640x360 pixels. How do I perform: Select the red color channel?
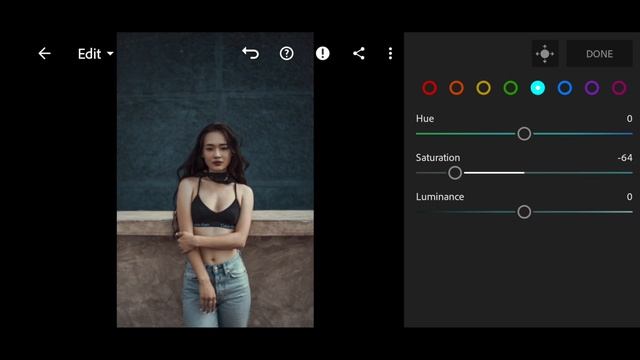click(x=429, y=88)
